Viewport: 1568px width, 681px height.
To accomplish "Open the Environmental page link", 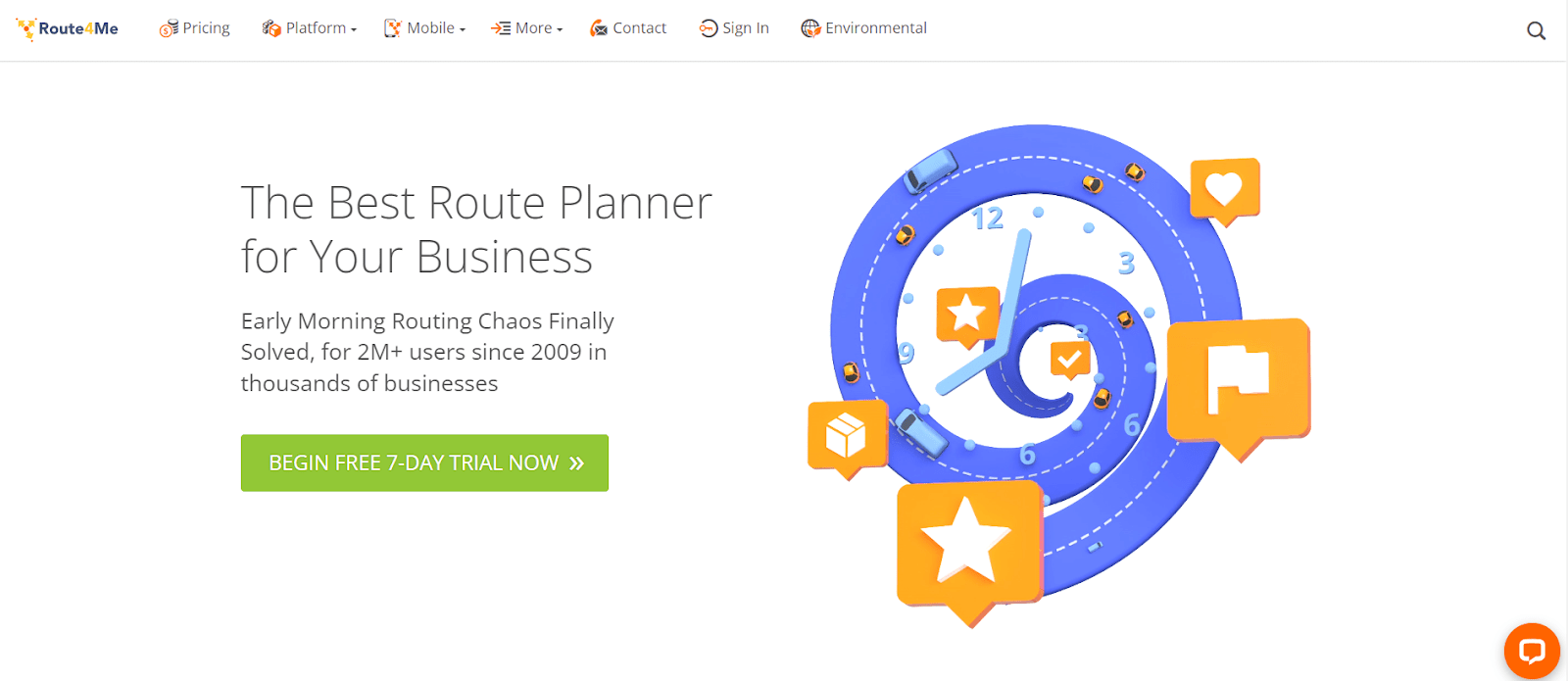I will coord(875,27).
